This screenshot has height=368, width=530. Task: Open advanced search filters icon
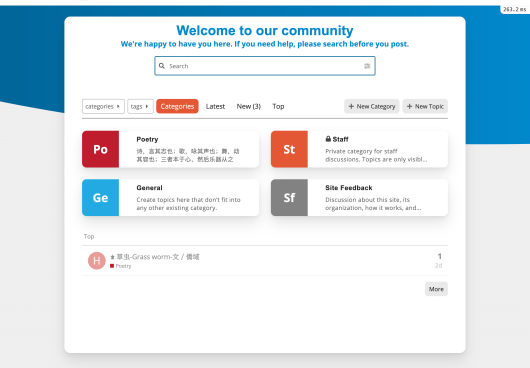[x=367, y=66]
